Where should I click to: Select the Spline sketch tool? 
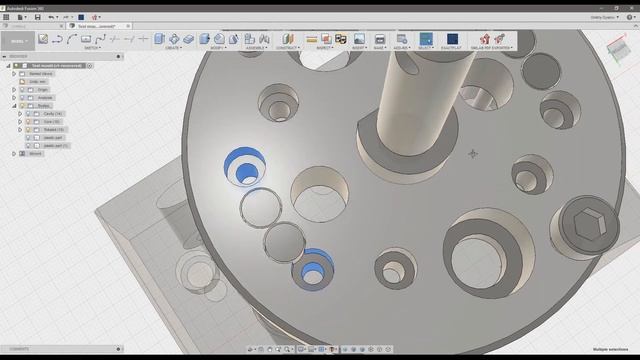(x=100, y=39)
